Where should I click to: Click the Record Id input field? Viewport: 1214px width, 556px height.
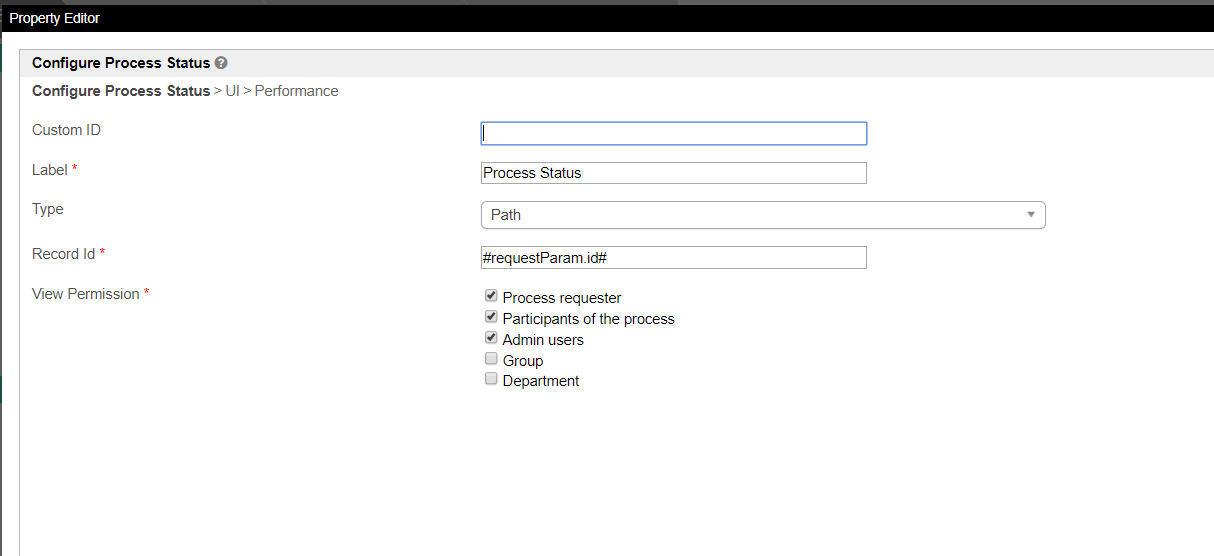673,257
